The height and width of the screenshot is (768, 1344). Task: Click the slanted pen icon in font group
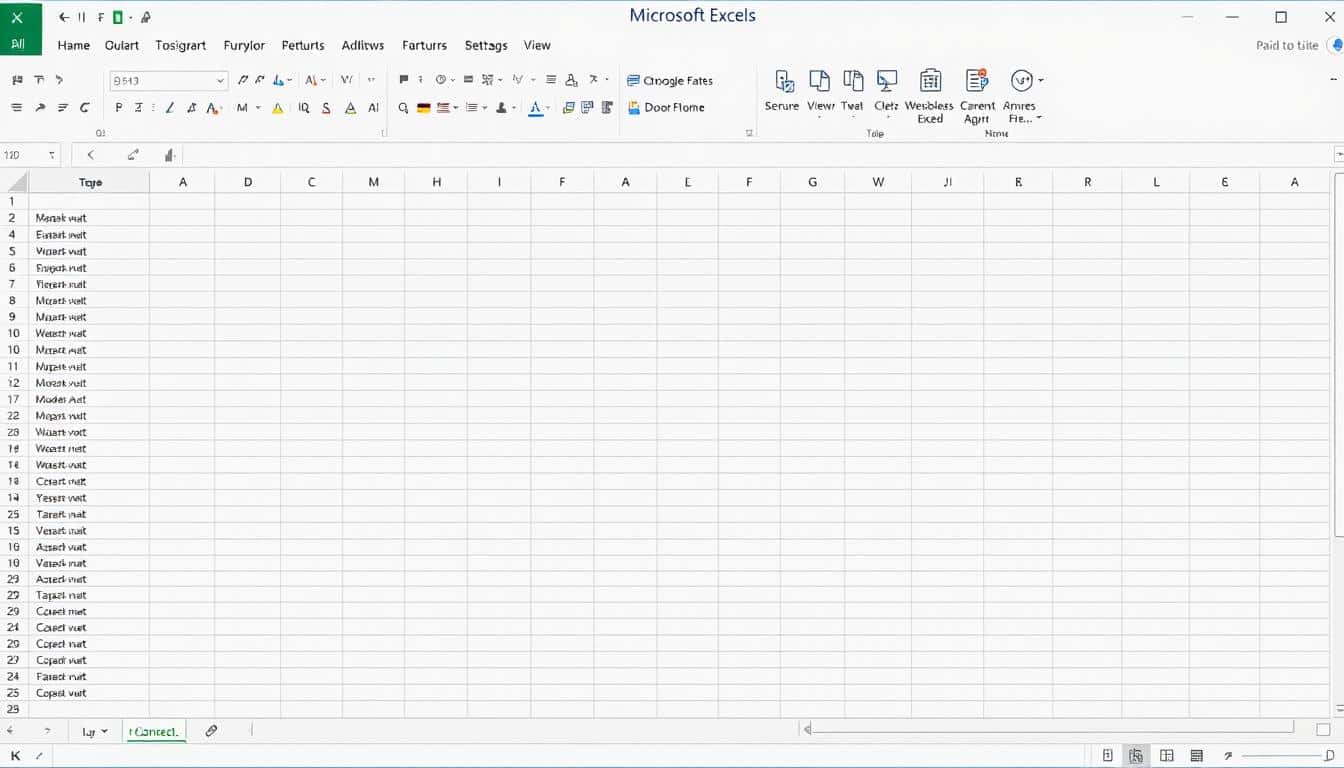pos(168,108)
